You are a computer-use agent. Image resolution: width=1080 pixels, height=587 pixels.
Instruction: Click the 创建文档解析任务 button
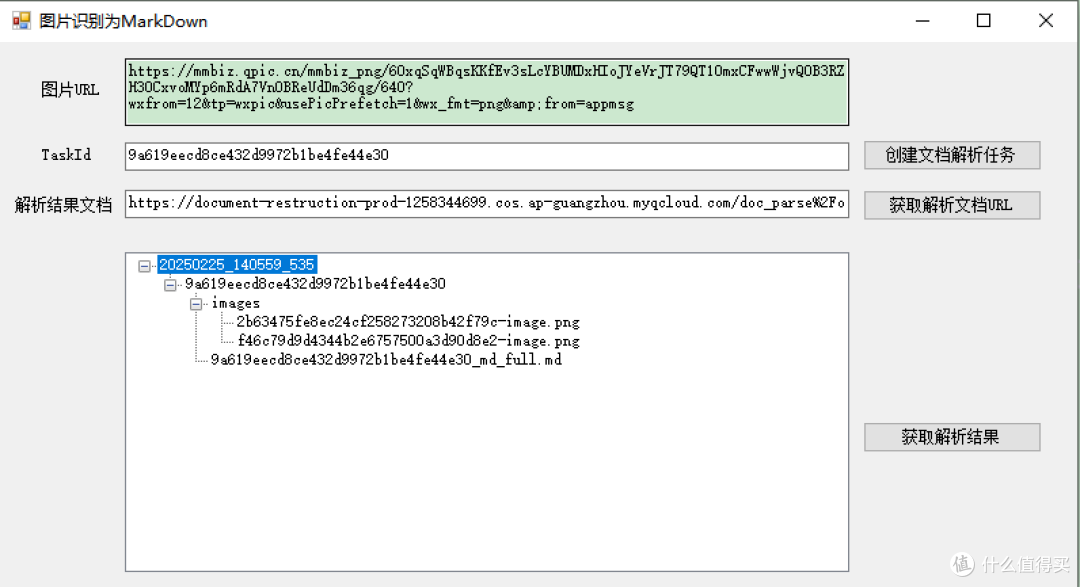pyautogui.click(x=952, y=155)
